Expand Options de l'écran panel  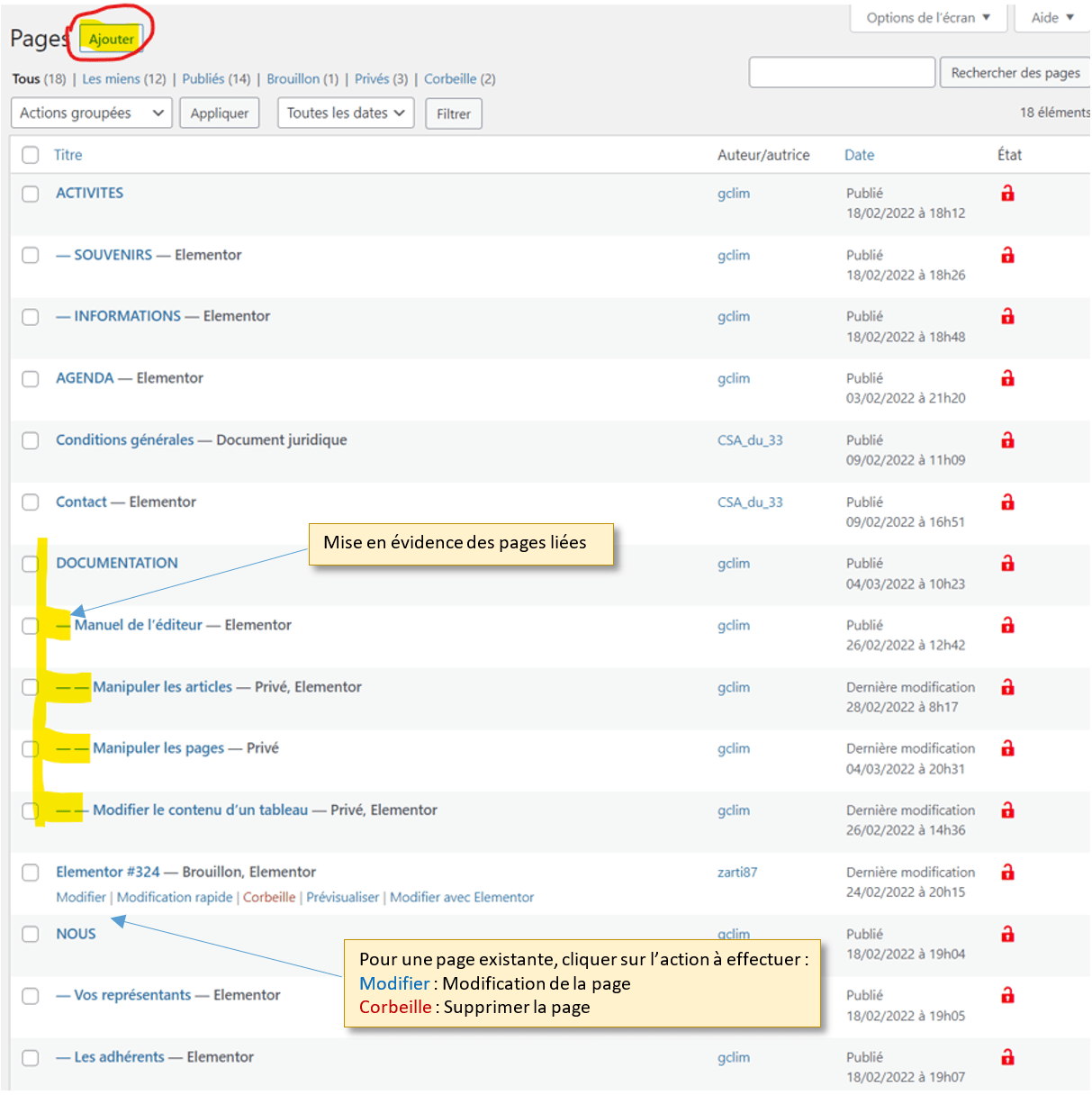point(927,18)
